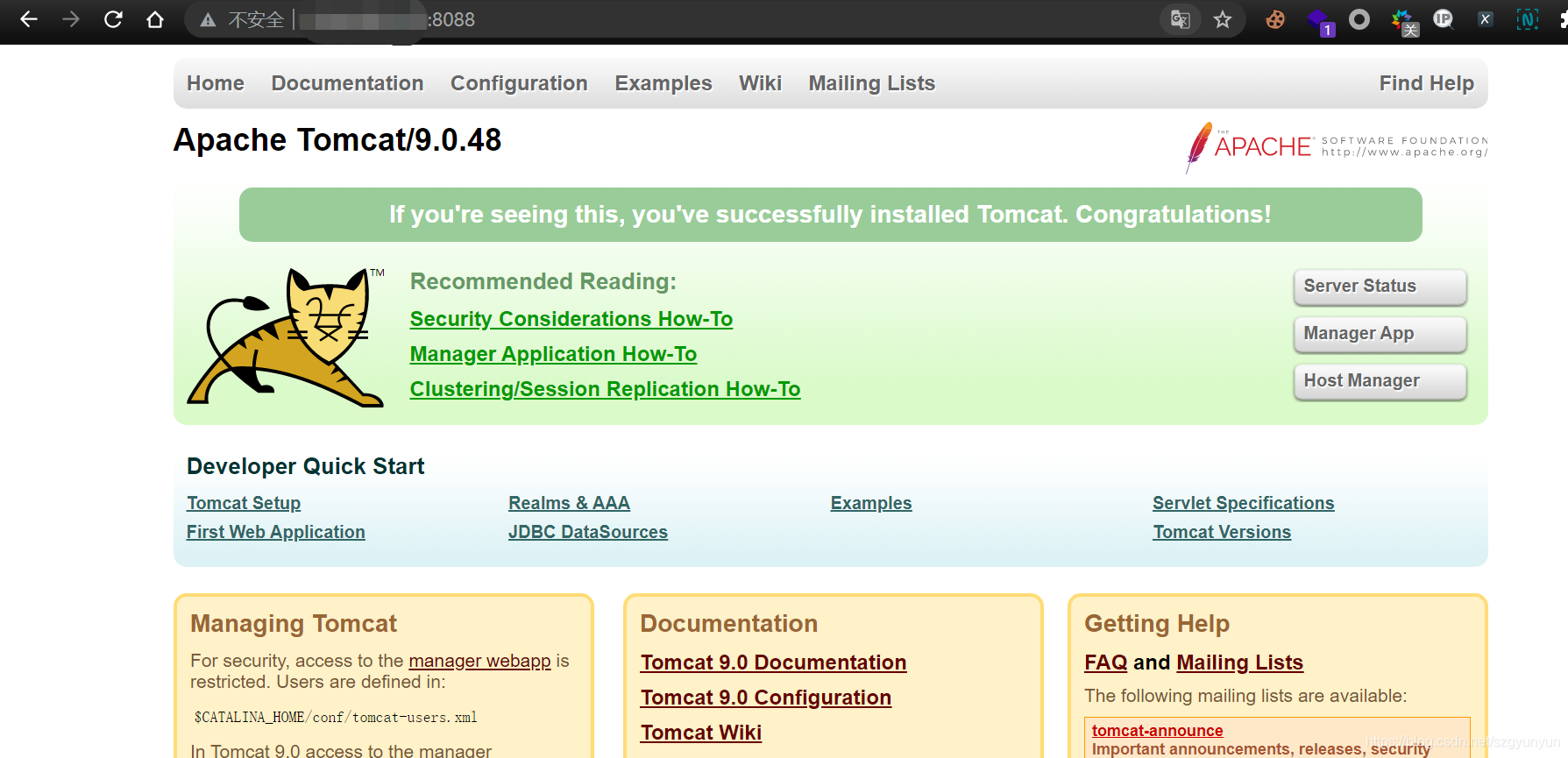
Task: Open the Configuration navigation item
Action: (519, 83)
